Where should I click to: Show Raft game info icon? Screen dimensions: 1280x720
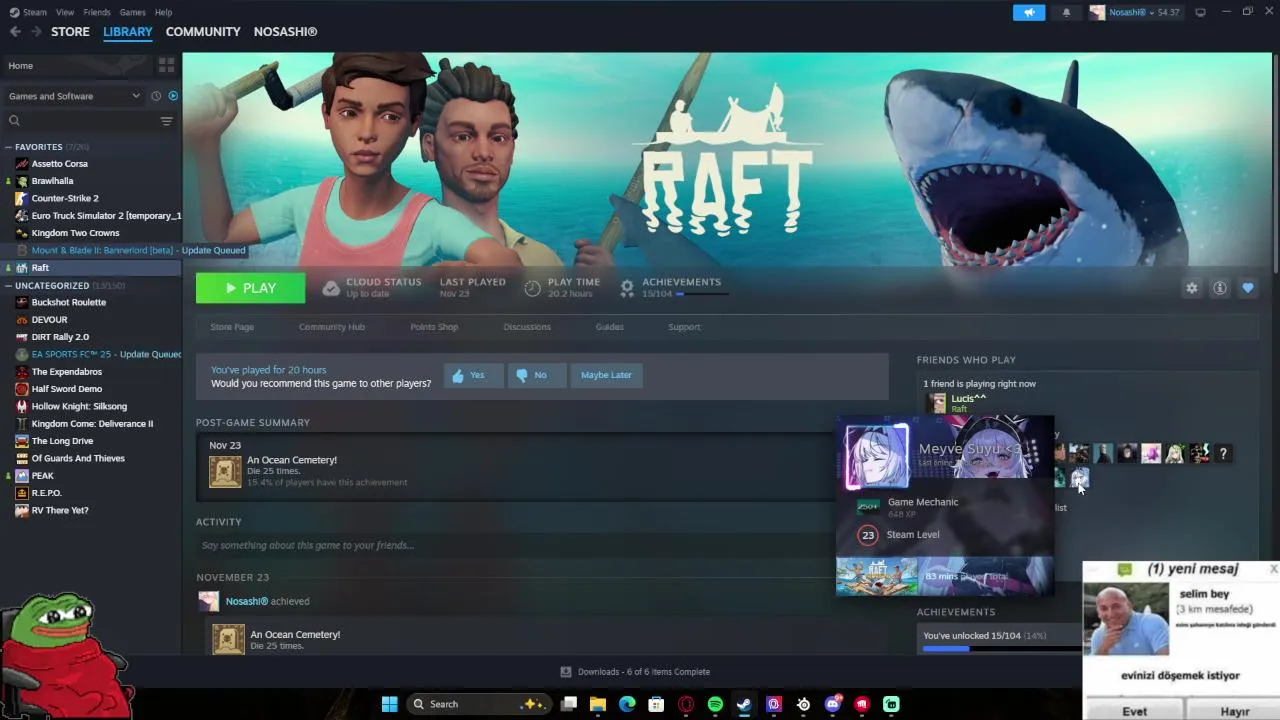pyautogui.click(x=1220, y=288)
